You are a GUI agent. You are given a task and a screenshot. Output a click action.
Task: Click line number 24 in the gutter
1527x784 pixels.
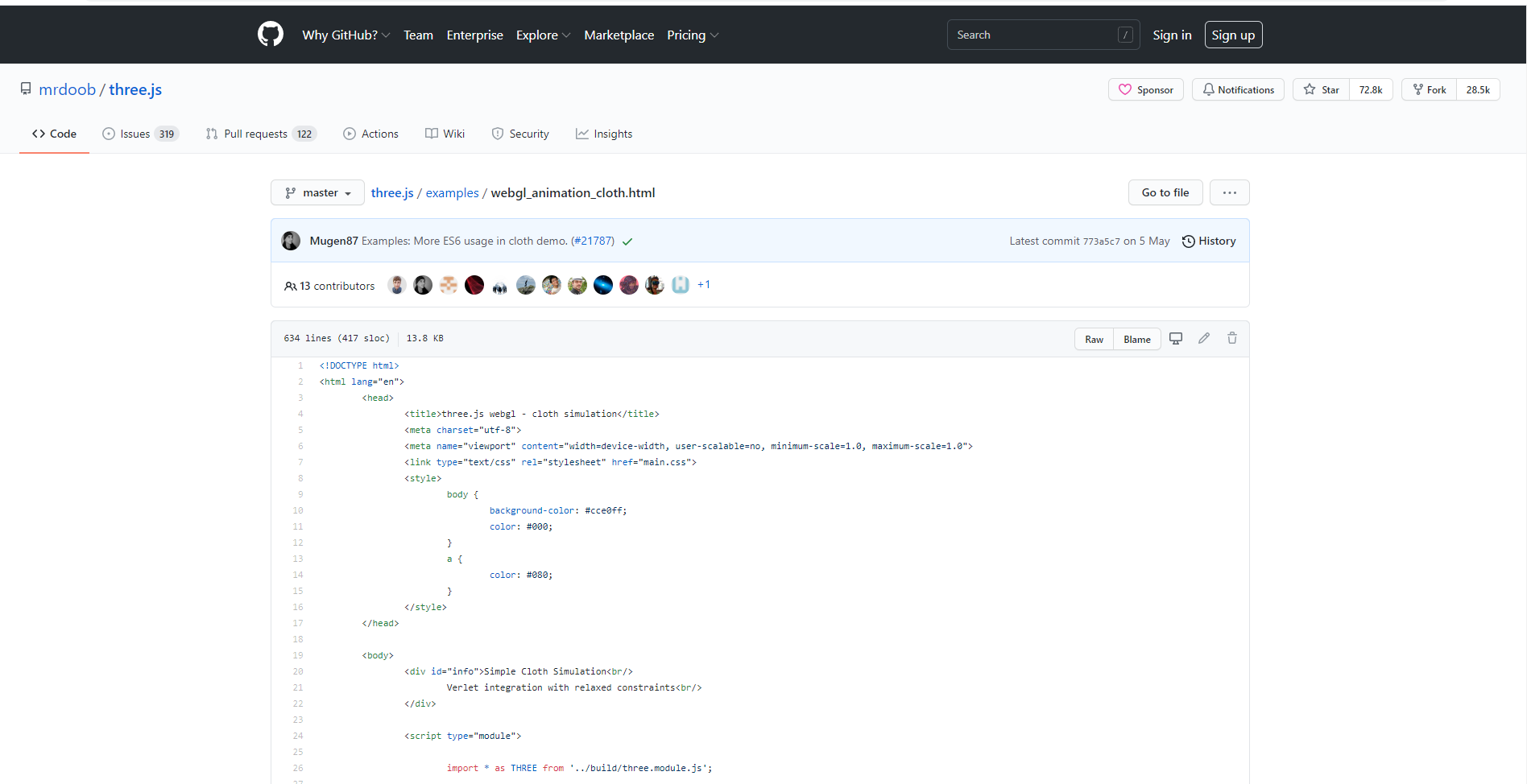(298, 736)
